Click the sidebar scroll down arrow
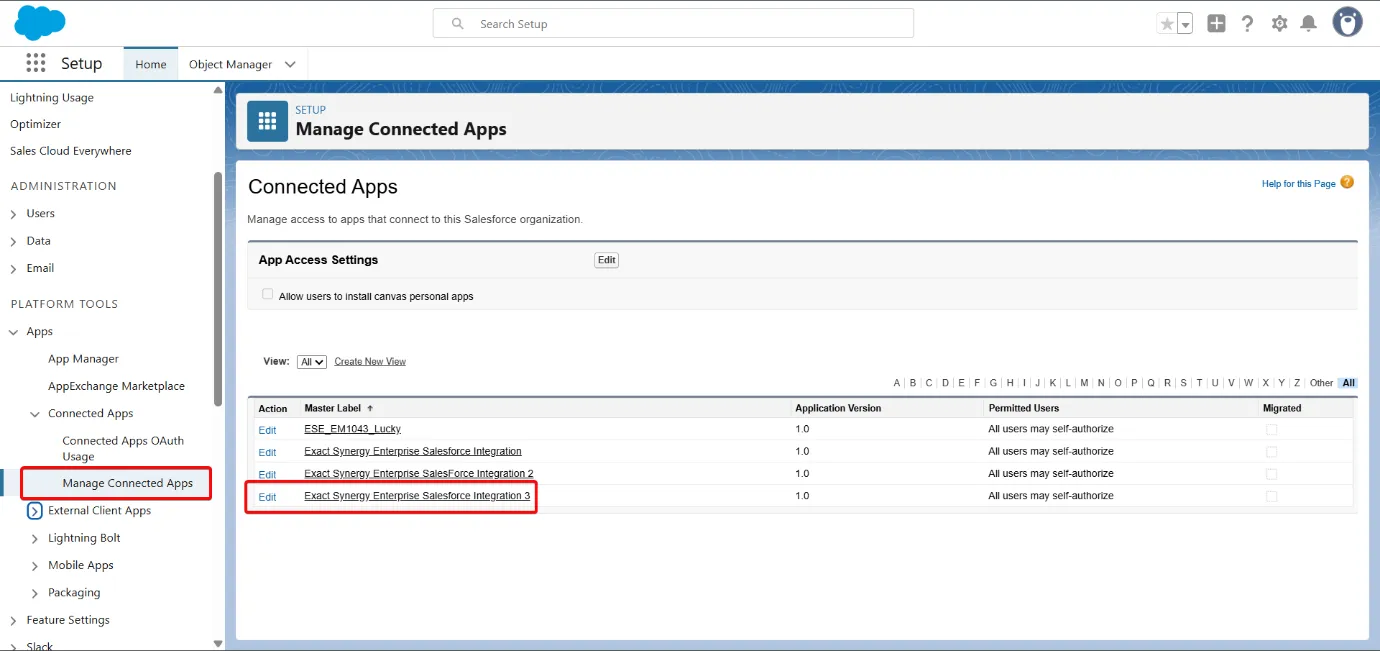This screenshot has height=651, width=1380. [218, 644]
